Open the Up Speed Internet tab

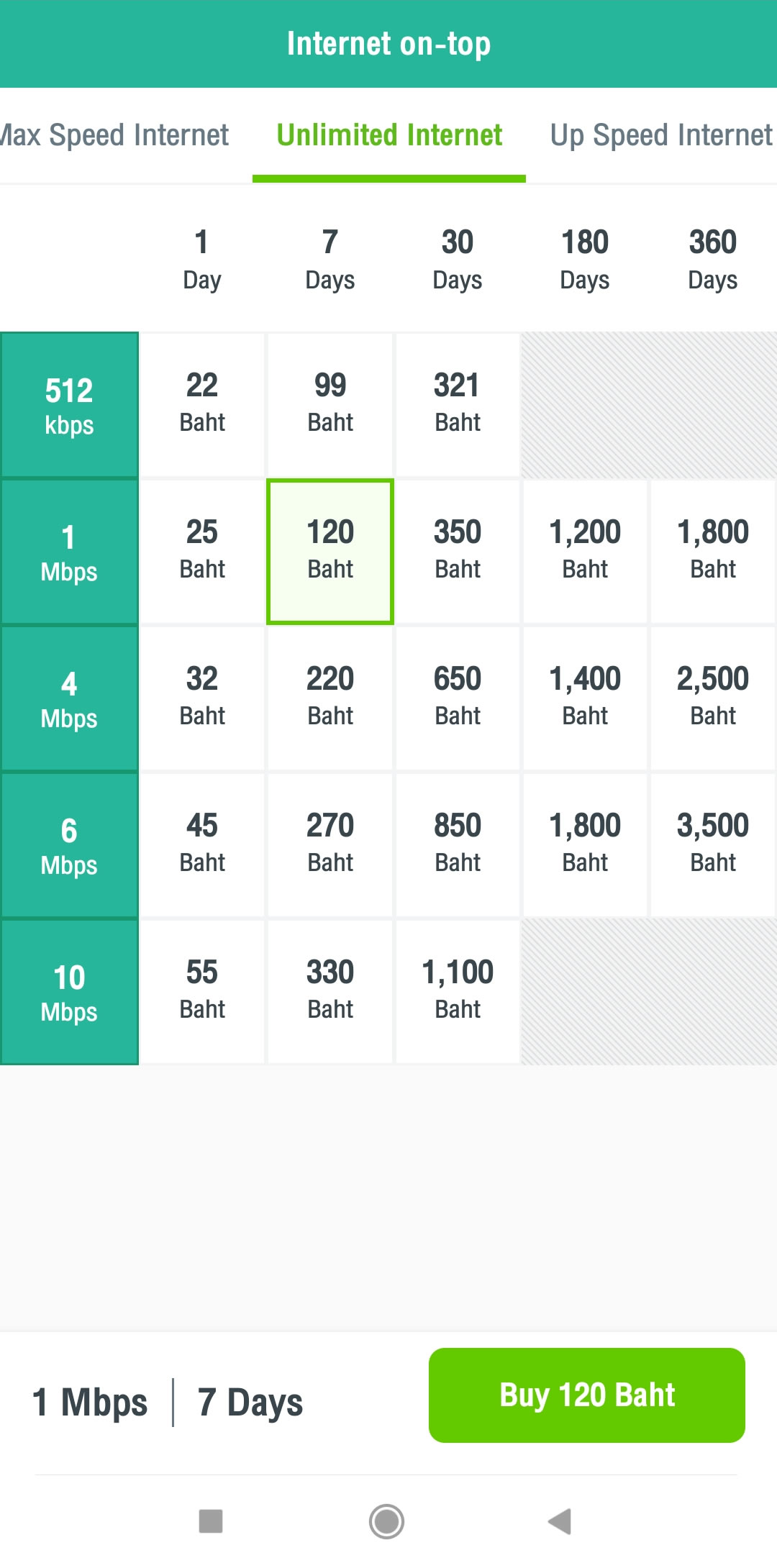[660, 135]
